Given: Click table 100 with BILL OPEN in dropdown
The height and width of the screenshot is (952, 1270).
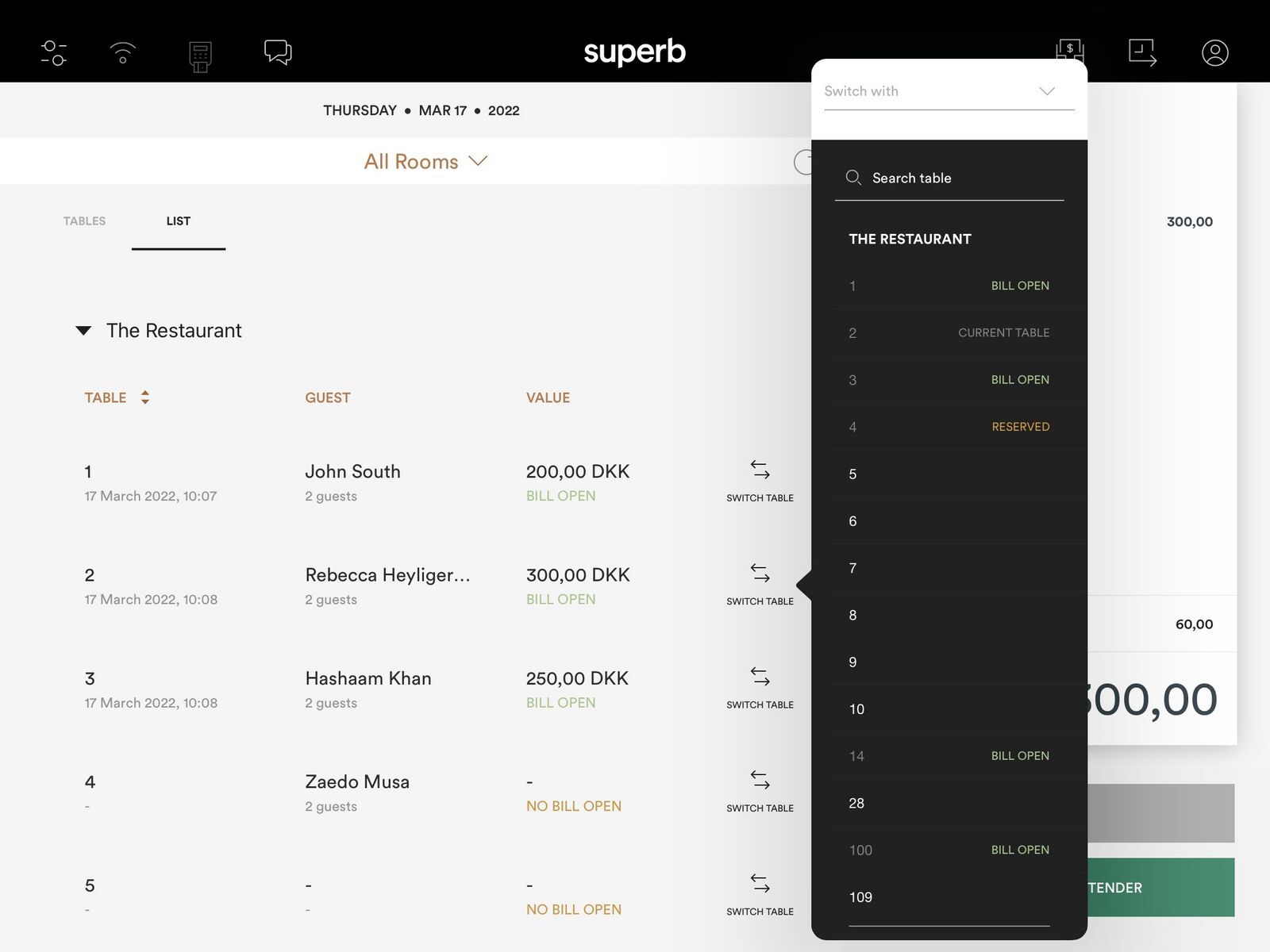Looking at the screenshot, I should [949, 850].
